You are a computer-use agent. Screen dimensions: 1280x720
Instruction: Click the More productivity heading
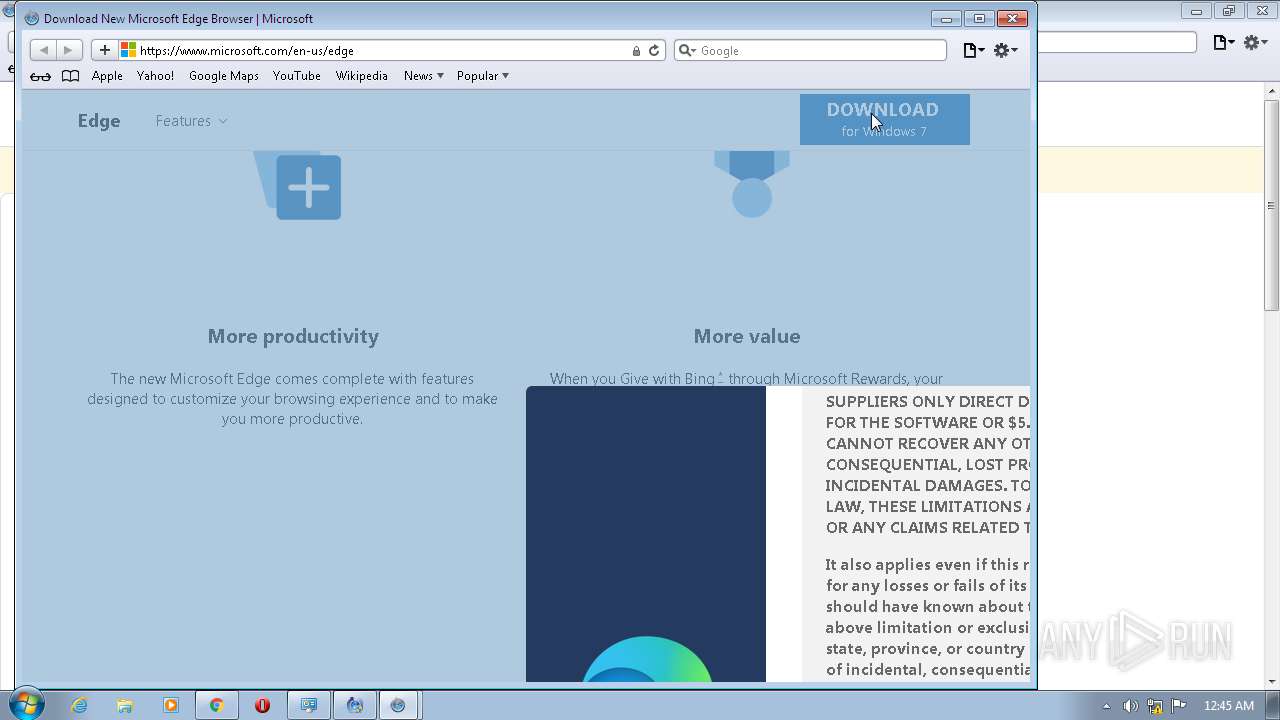(x=293, y=336)
